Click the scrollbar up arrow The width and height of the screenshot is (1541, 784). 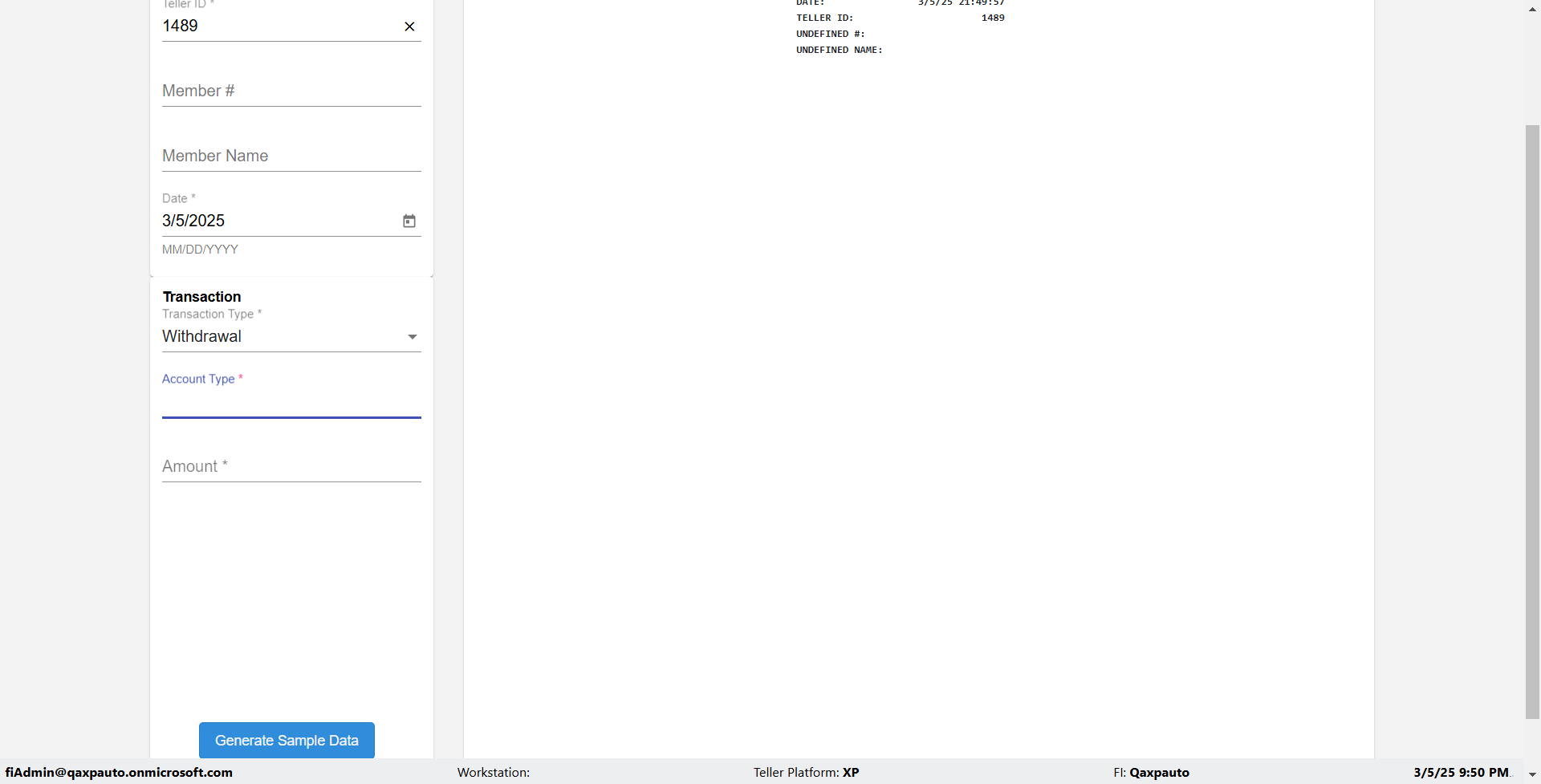(1532, 9)
